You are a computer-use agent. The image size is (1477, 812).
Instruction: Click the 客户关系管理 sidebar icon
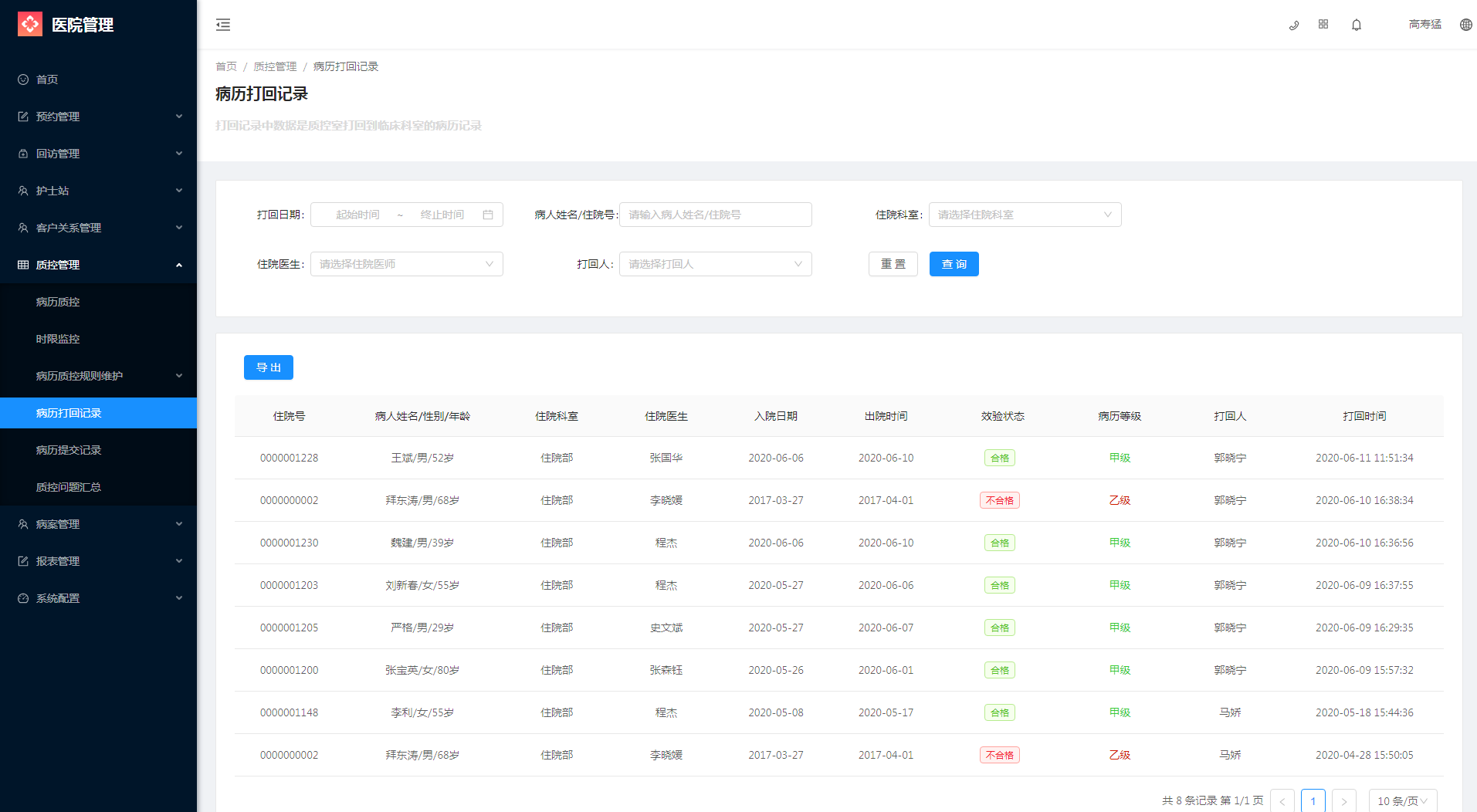(23, 228)
